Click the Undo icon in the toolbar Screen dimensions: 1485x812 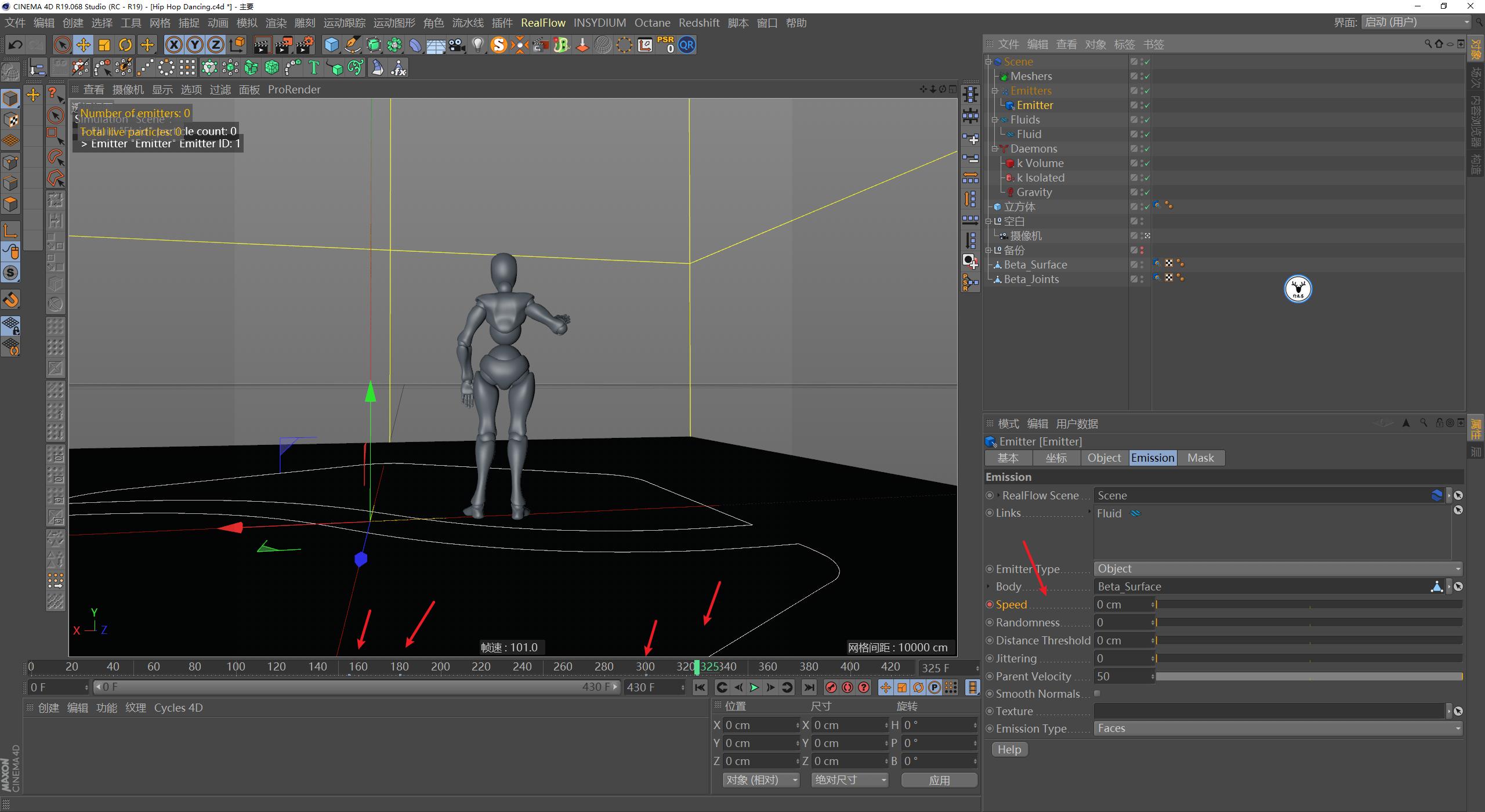[x=15, y=45]
